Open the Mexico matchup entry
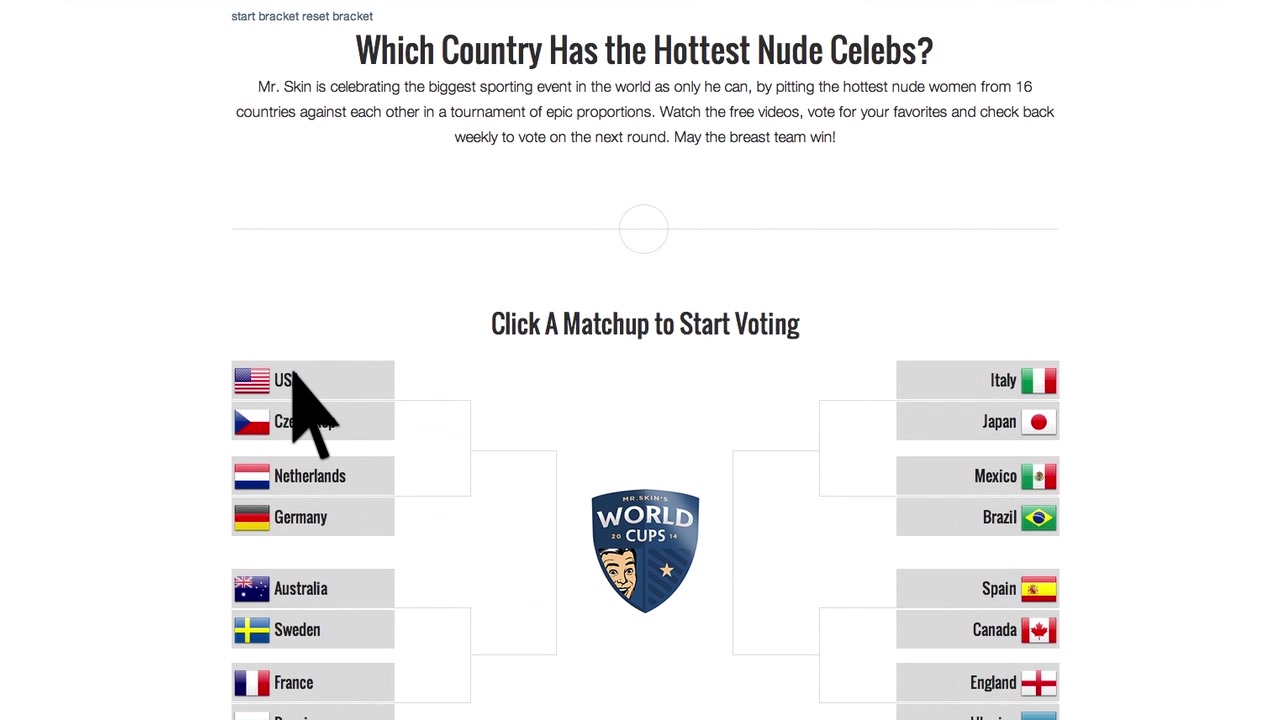This screenshot has width=1280, height=720. coord(977,476)
